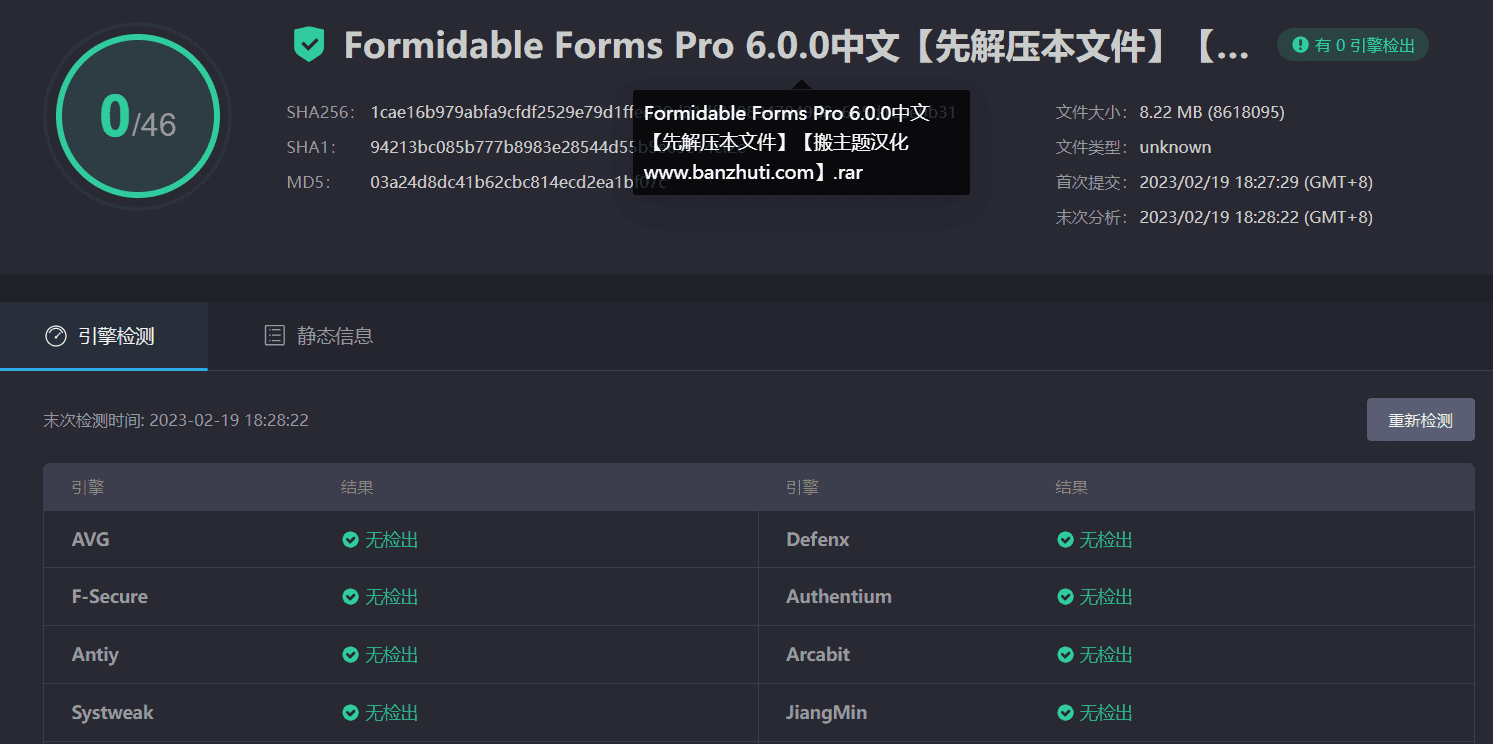Click the green check icon in the Arcabit row
The height and width of the screenshot is (744, 1493).
click(x=1066, y=655)
